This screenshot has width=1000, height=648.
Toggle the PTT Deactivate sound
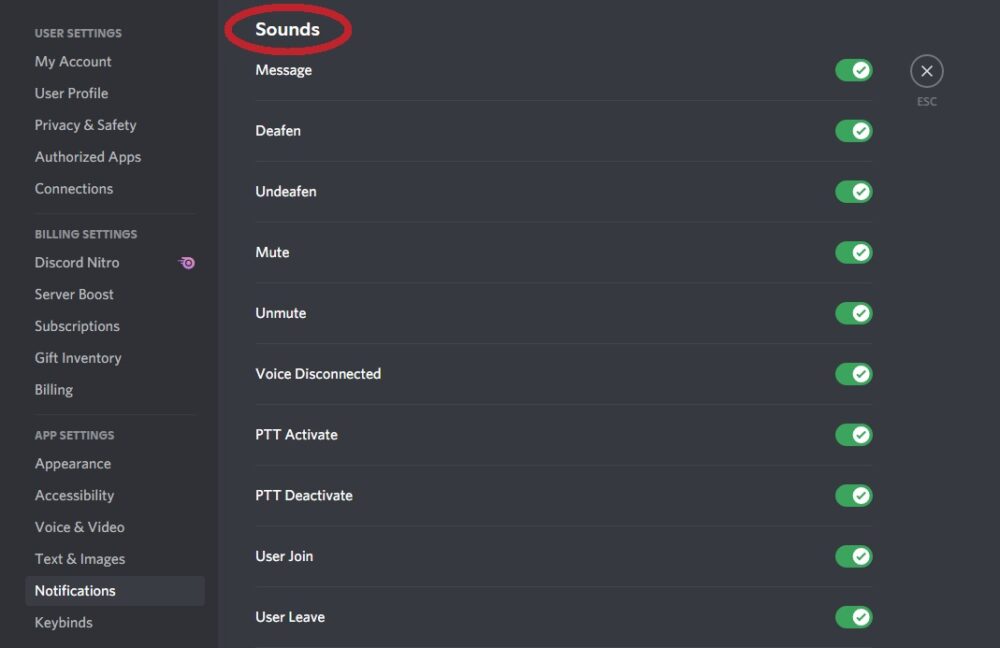(x=853, y=495)
